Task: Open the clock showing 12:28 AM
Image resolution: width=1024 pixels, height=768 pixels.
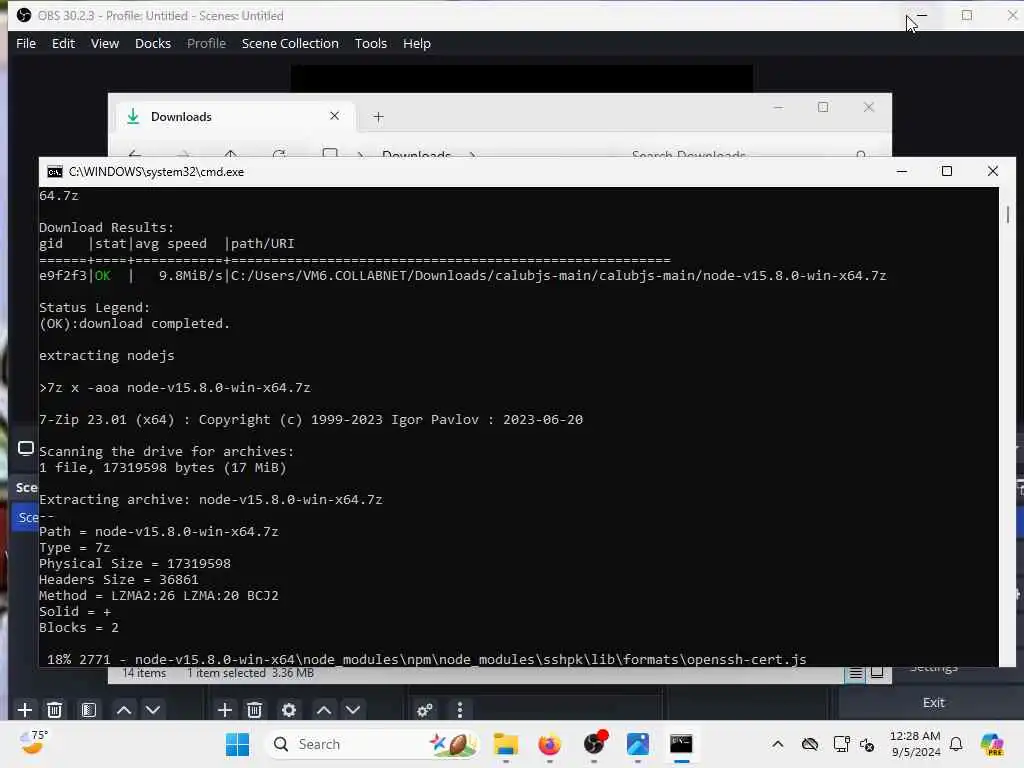Action: (x=915, y=744)
